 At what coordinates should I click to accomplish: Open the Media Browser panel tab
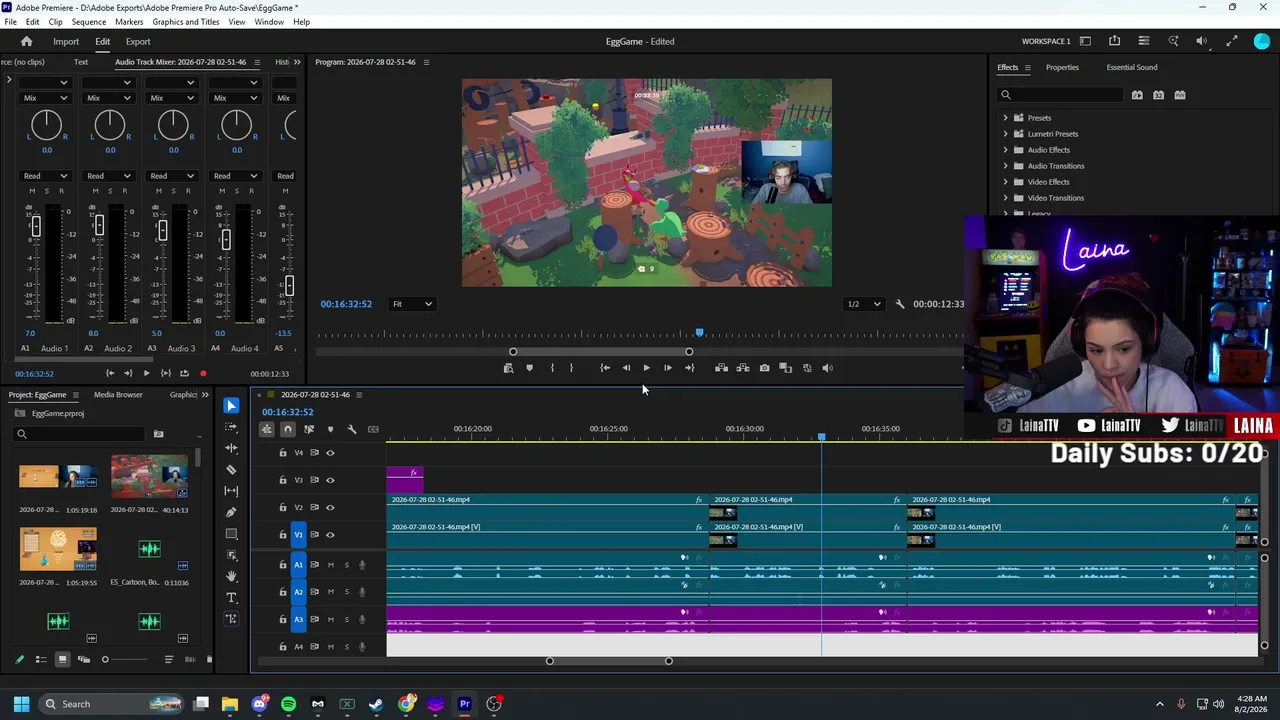118,395
